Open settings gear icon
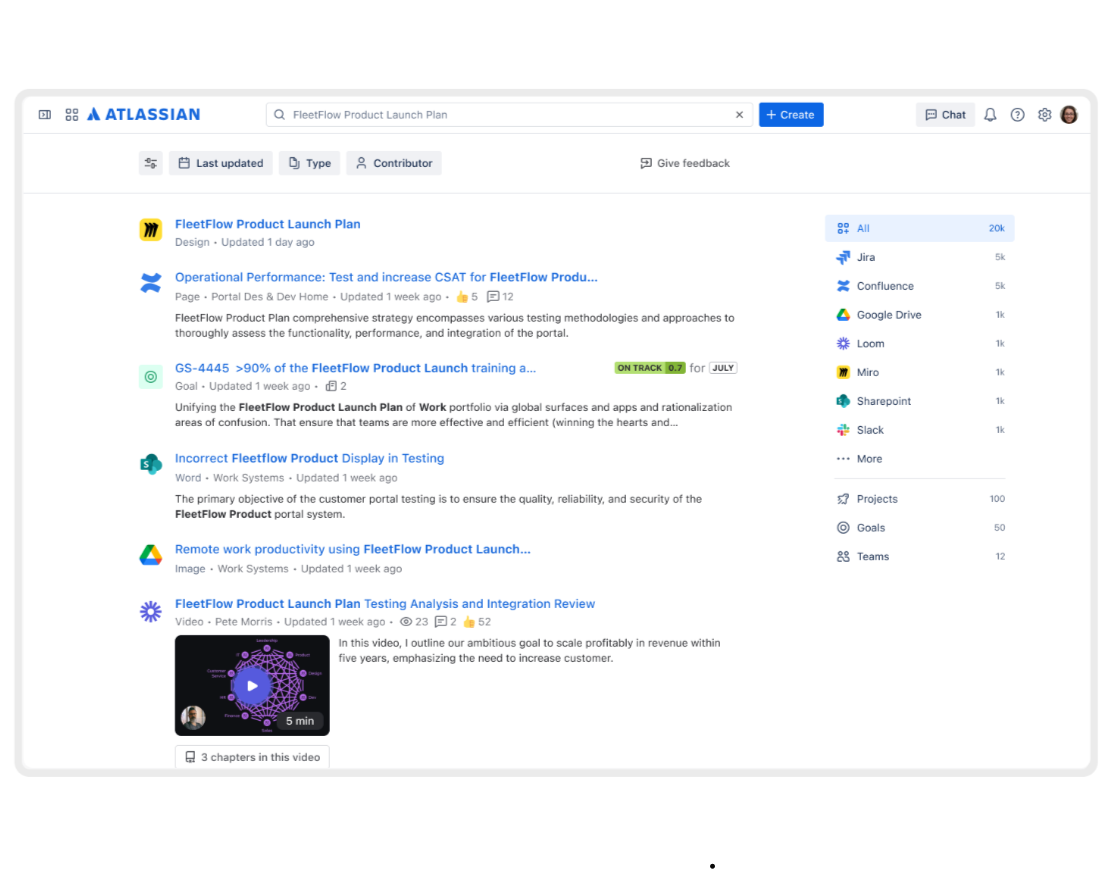1113x895 pixels. pyautogui.click(x=1044, y=114)
